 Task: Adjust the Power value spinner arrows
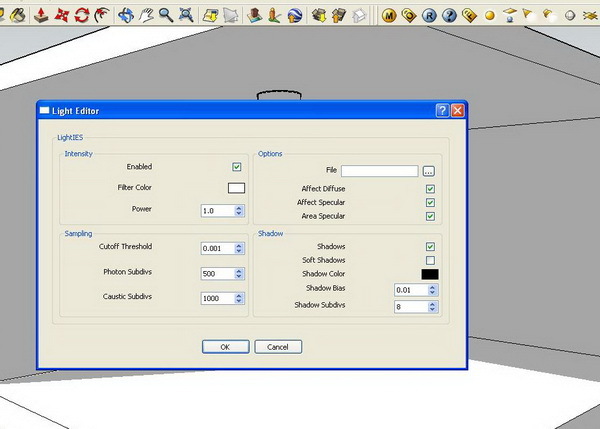(239, 211)
